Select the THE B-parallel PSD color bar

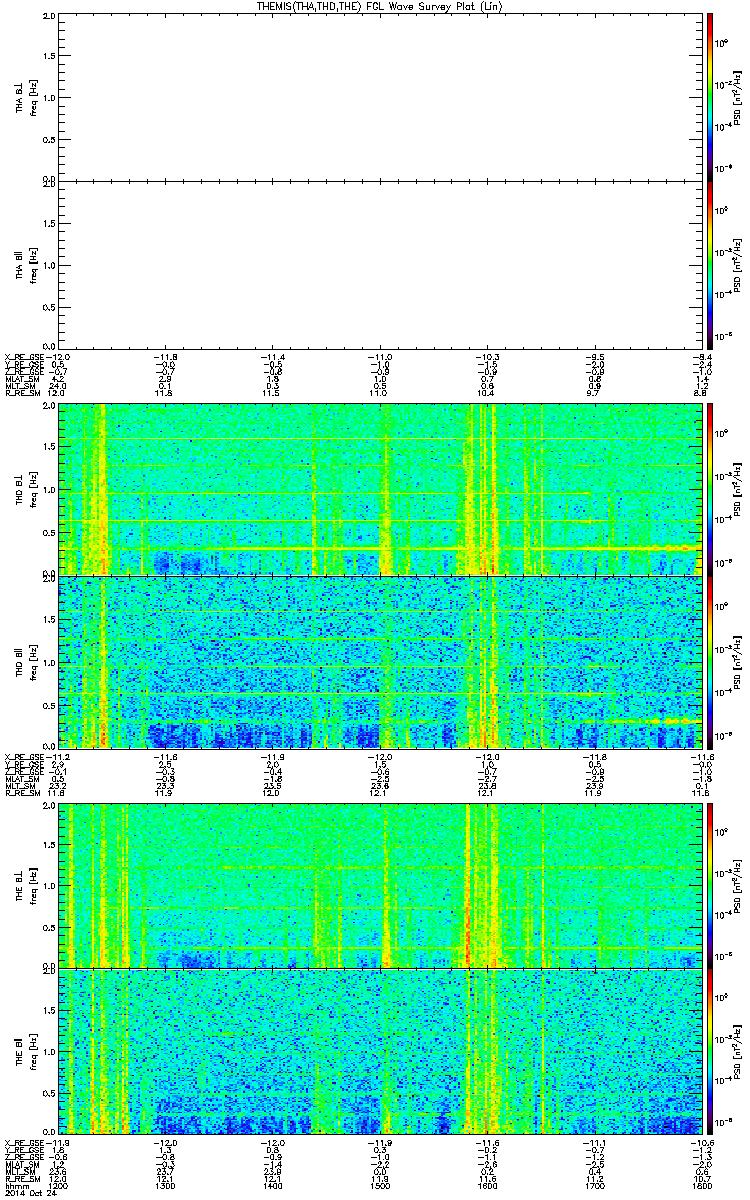[x=710, y=1051]
